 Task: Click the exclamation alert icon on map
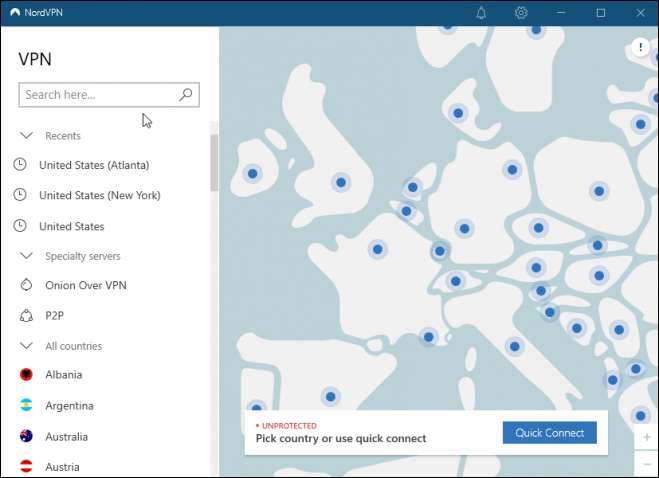coord(641,47)
